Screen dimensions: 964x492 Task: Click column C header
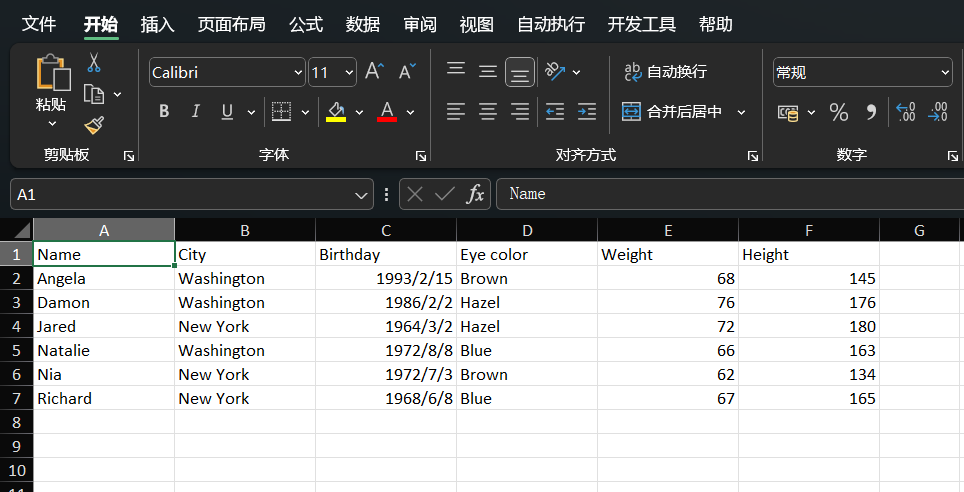386,231
